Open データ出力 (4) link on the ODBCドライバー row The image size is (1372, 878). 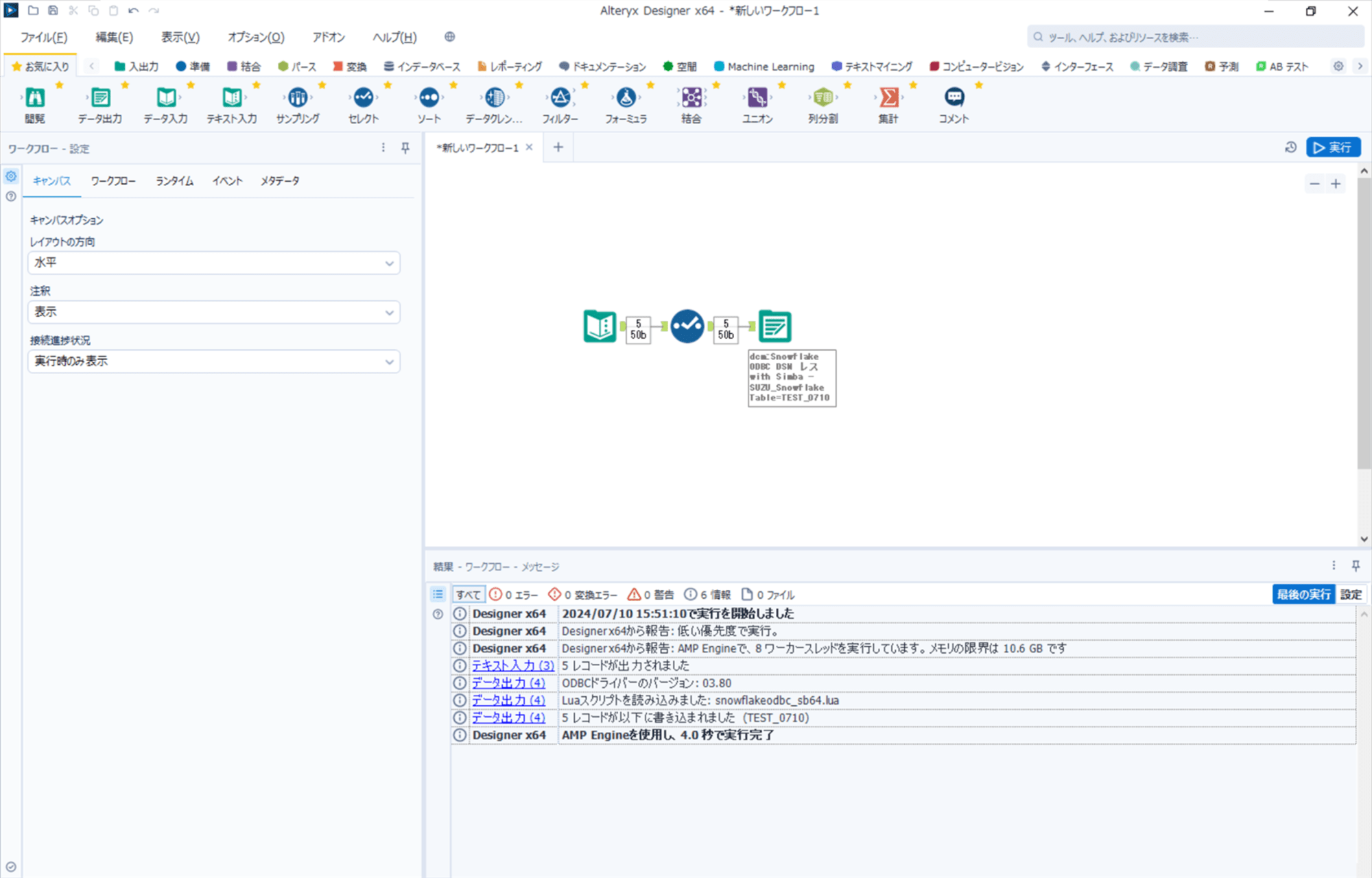pos(508,683)
